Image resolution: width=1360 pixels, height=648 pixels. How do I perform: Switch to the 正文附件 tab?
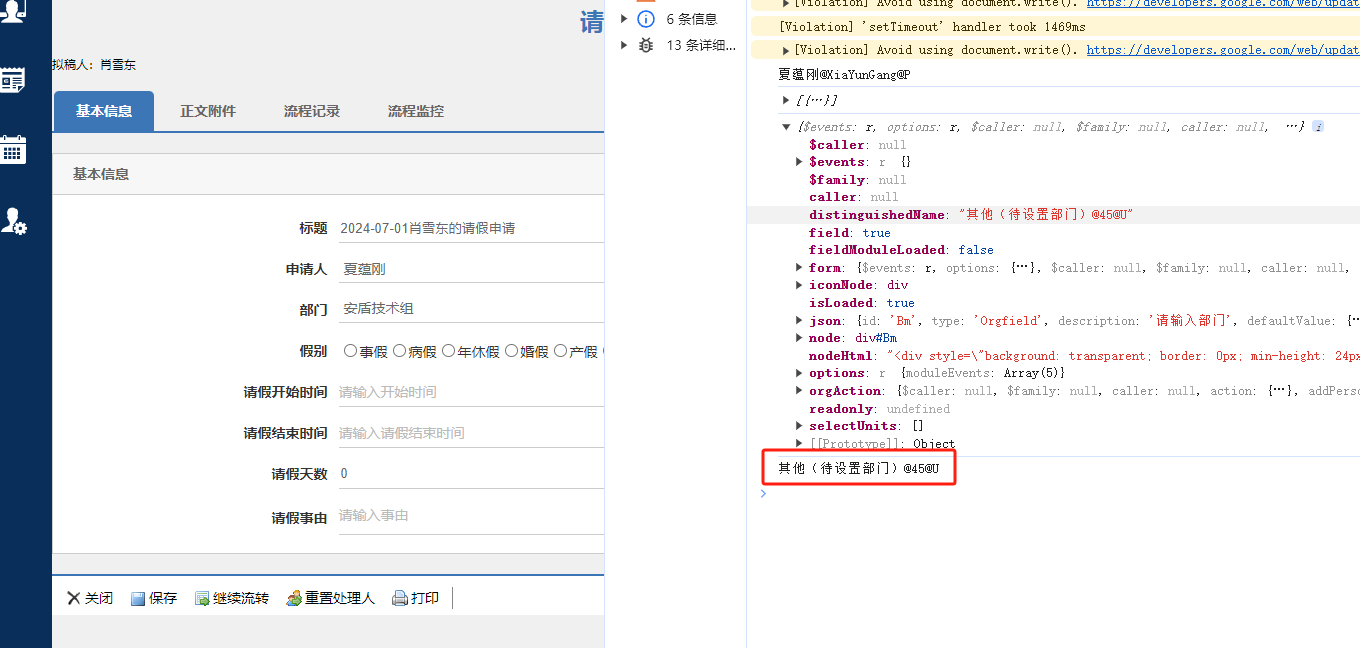coord(208,111)
